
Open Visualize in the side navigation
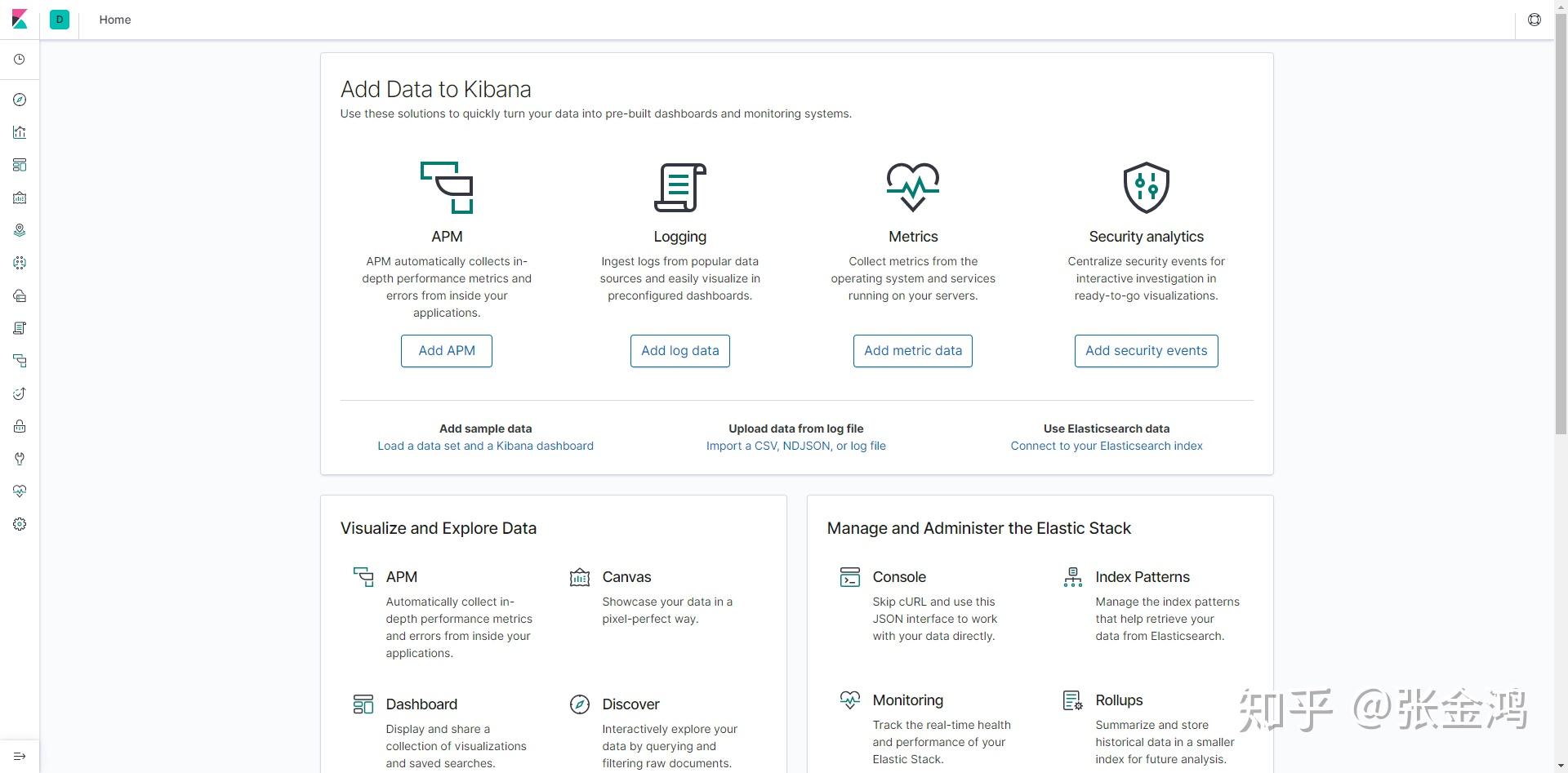pos(20,132)
